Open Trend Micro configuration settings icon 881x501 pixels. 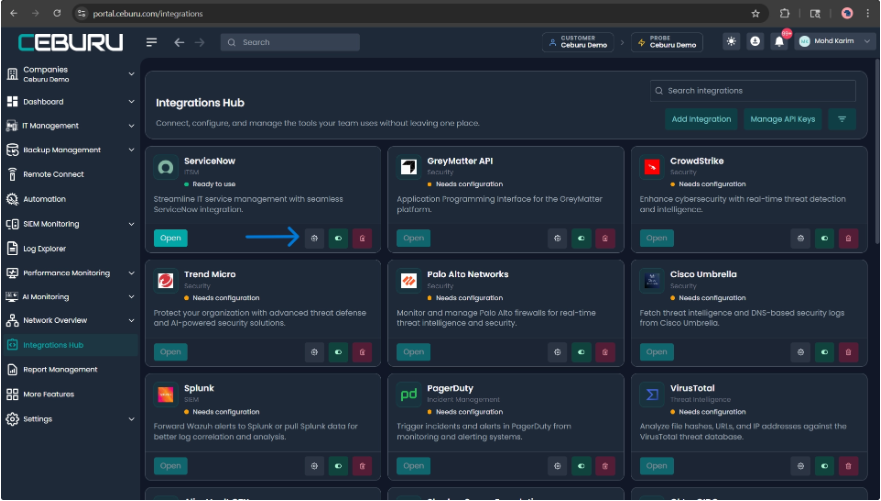point(314,352)
